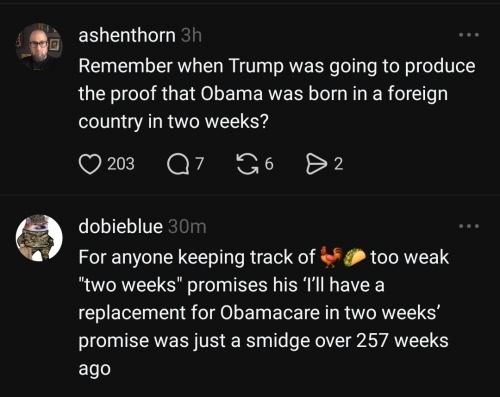Click the taco emoji in dobieblue's reply
500x397 pixels.
coord(355,257)
